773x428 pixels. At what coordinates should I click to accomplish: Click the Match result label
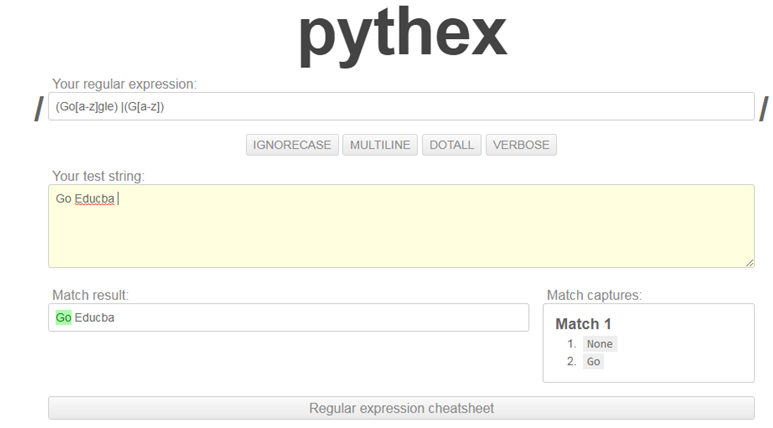pyautogui.click(x=90, y=295)
